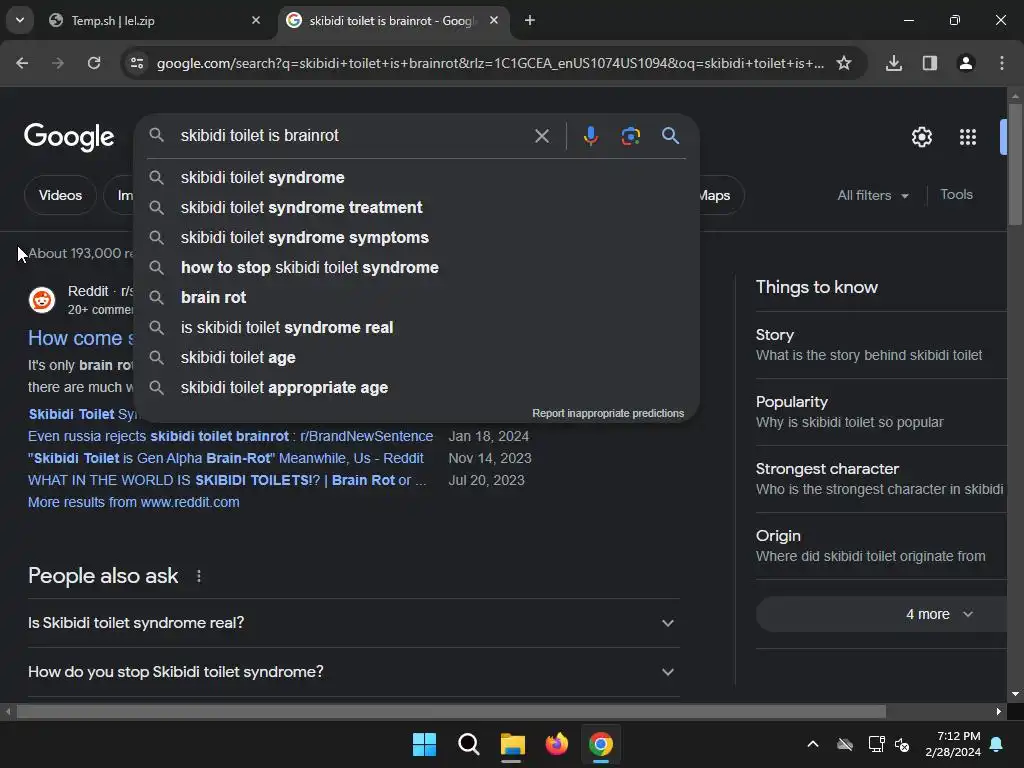Open Firefox from taskbar
1024x768 pixels.
point(556,744)
